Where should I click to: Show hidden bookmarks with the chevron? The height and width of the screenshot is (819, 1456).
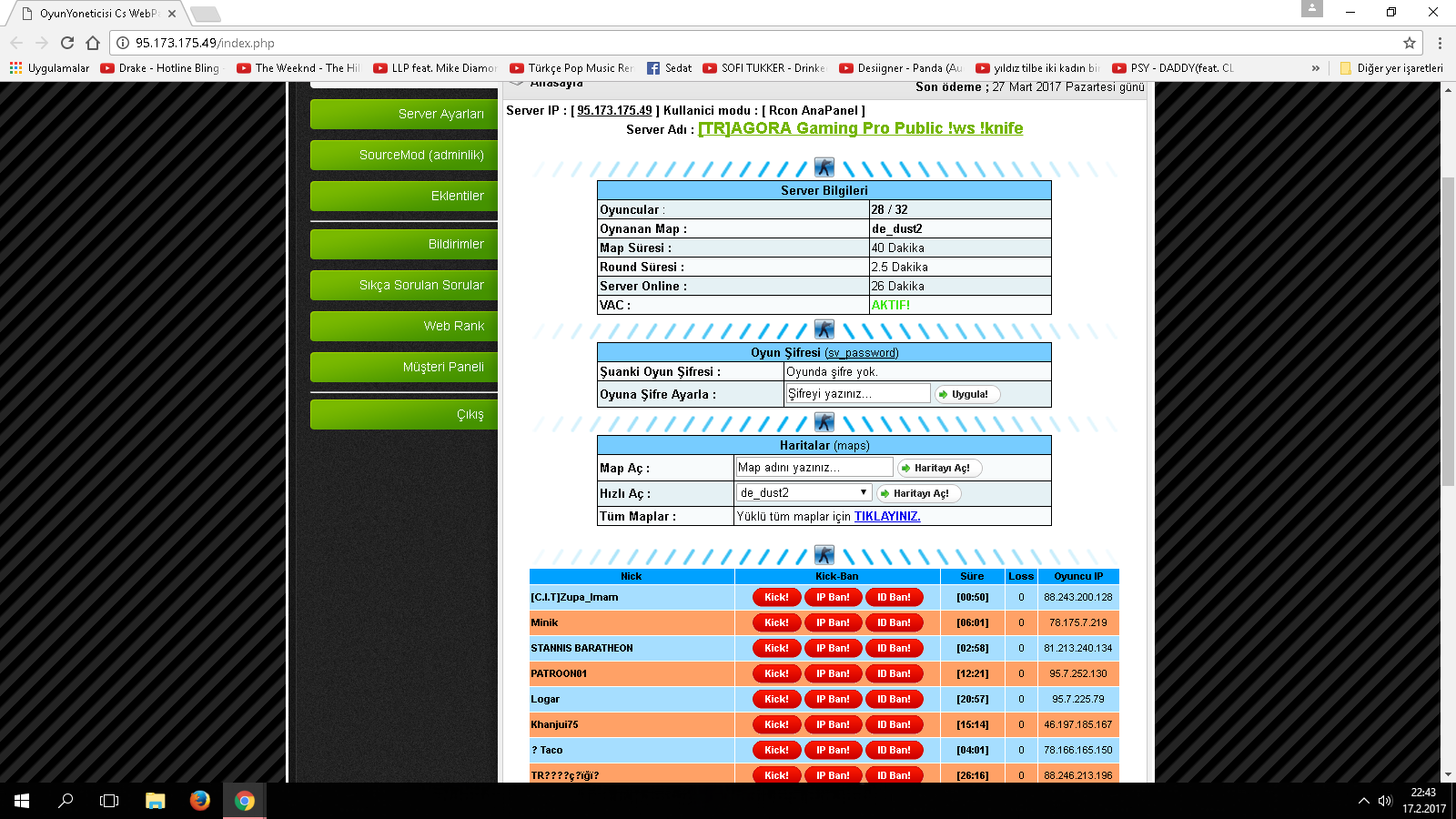pos(1315,68)
